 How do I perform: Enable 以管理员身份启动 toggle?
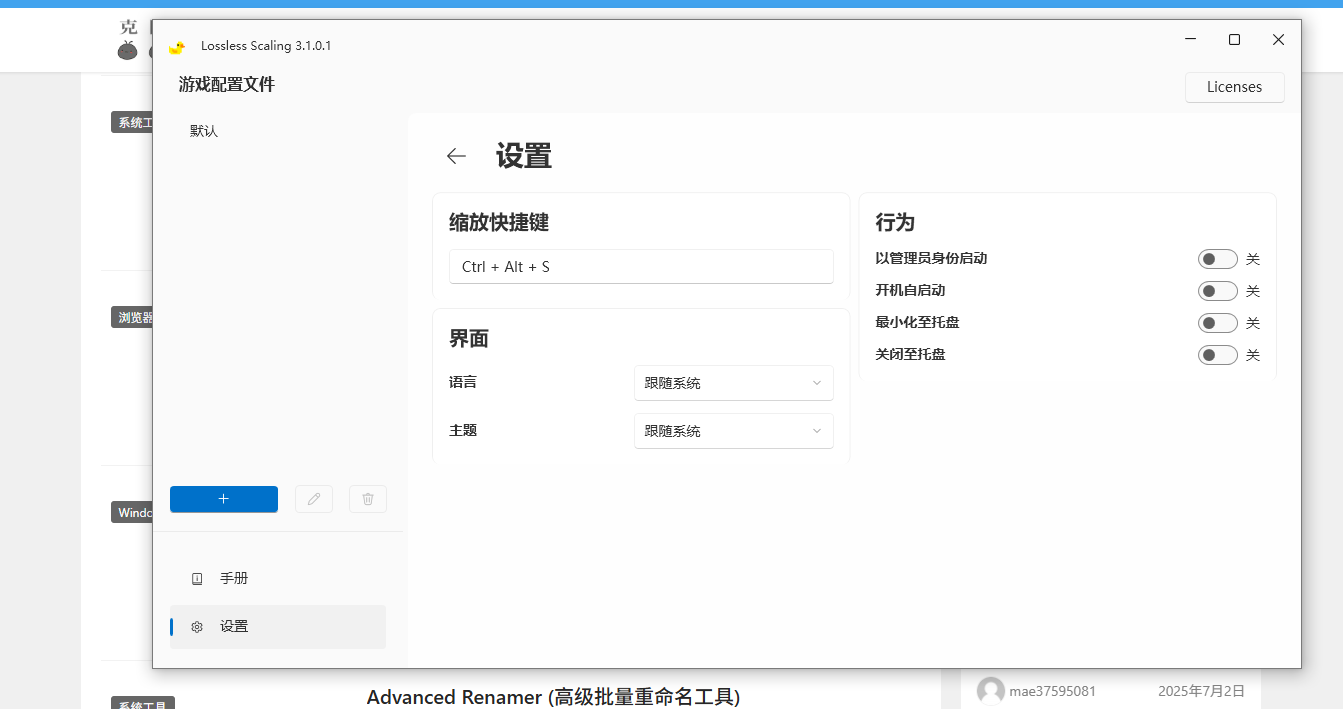click(x=1217, y=259)
